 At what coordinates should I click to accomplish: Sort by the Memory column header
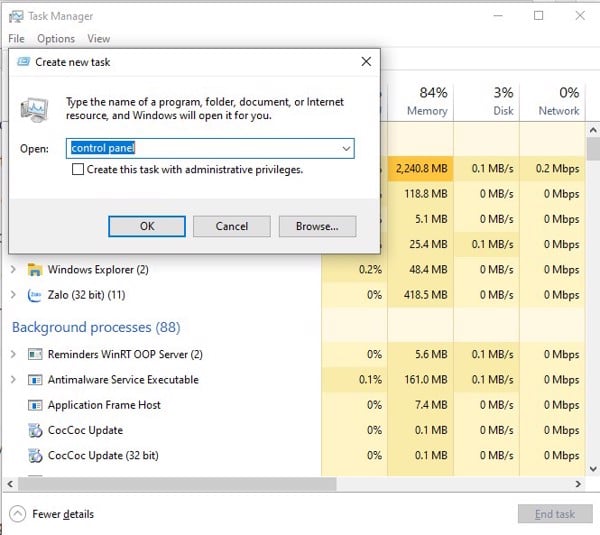click(421, 101)
